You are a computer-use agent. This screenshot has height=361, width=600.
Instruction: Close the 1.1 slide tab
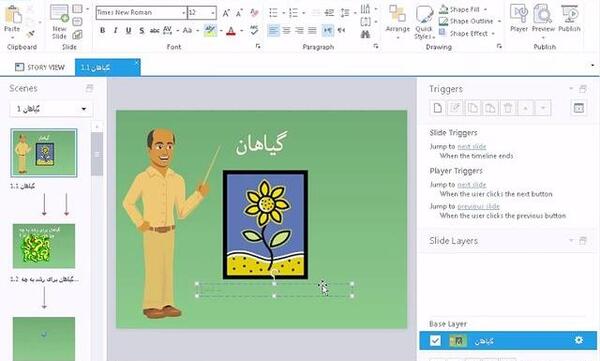coord(137,62)
